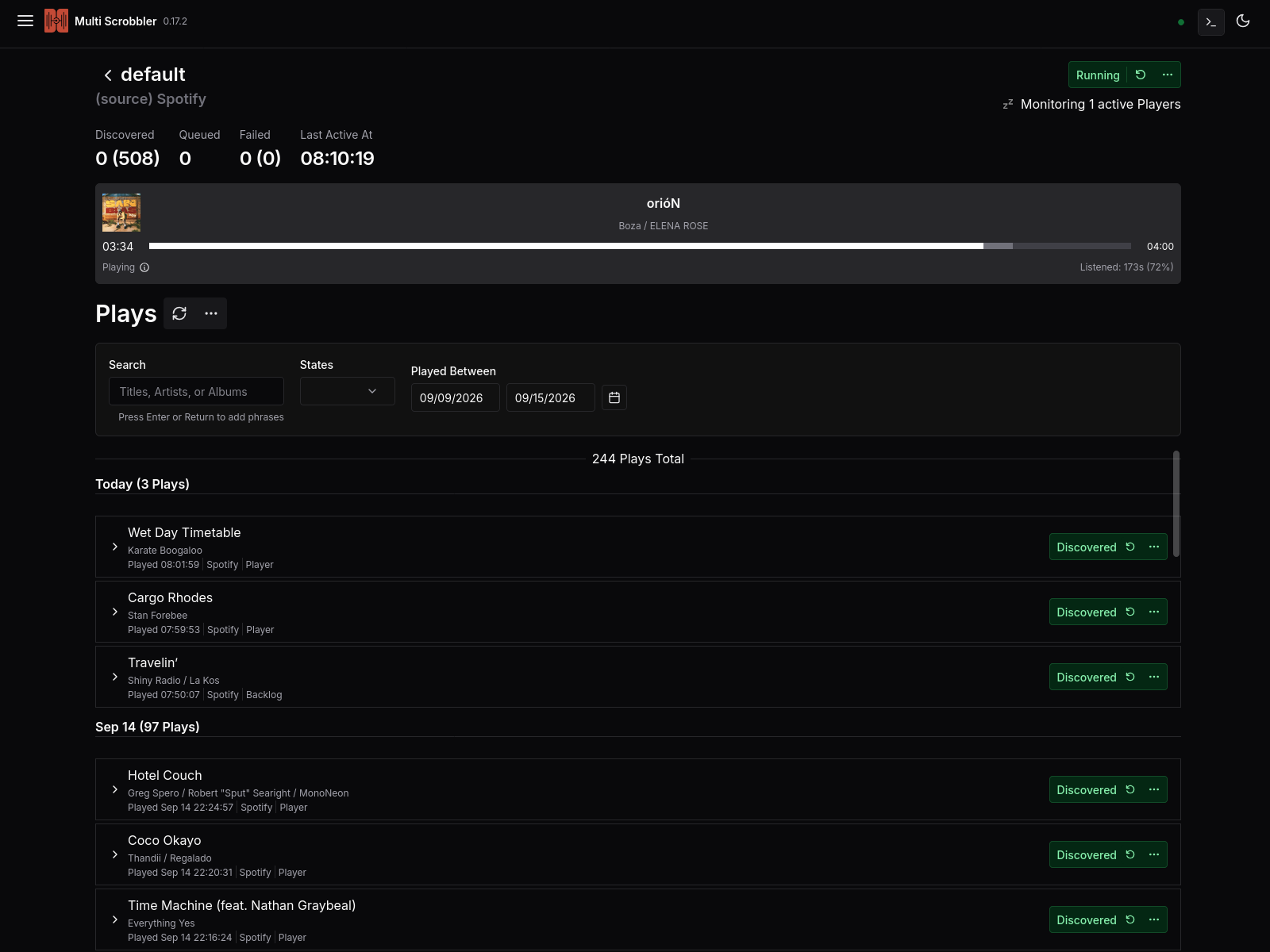1270x952 pixels.
Task: Open the hamburger navigation menu
Action: (x=25, y=21)
